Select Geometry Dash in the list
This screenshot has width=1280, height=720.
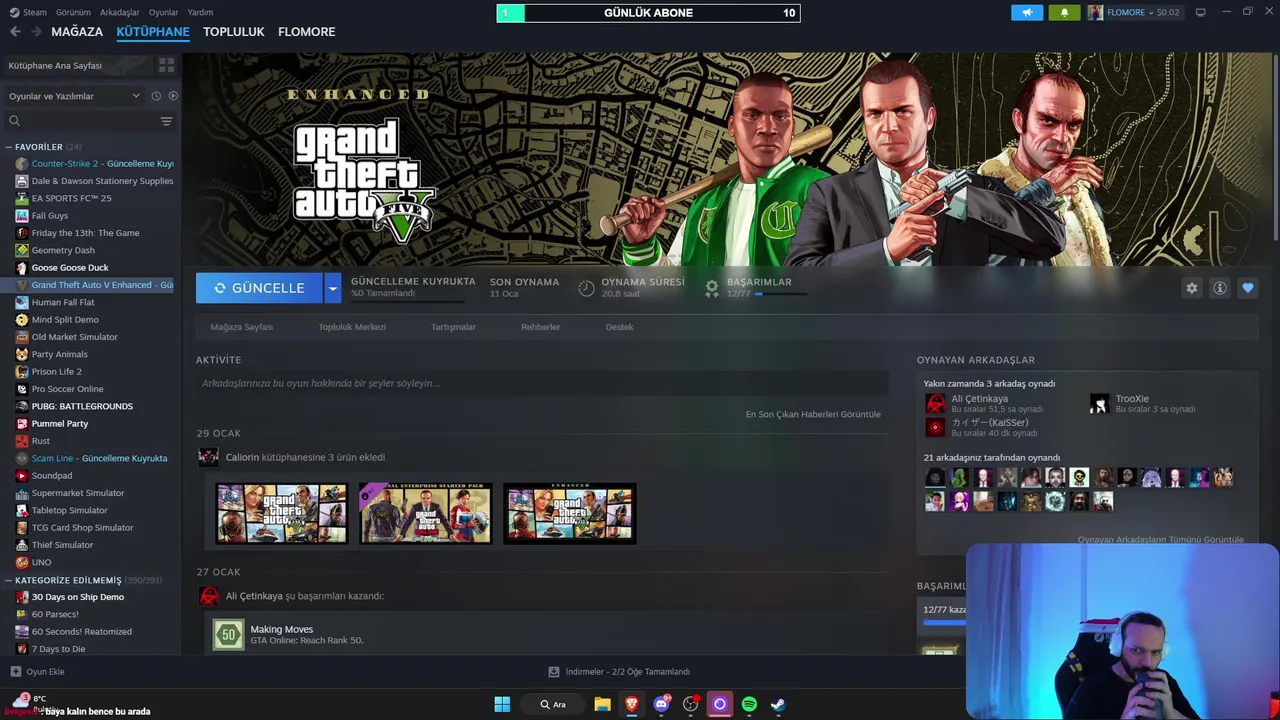pos(55,250)
